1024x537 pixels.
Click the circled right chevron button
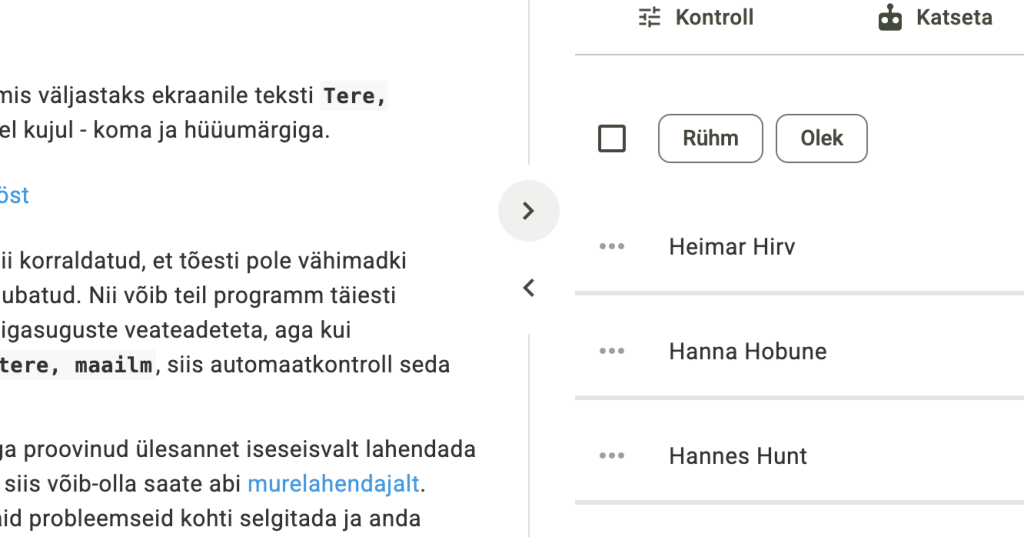pyautogui.click(x=529, y=211)
